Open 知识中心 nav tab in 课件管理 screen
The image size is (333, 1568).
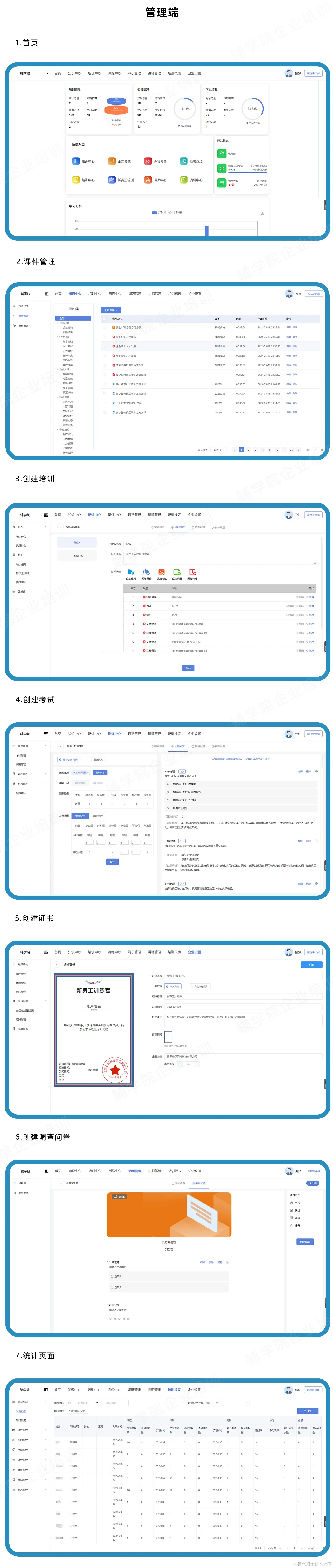[x=75, y=293]
